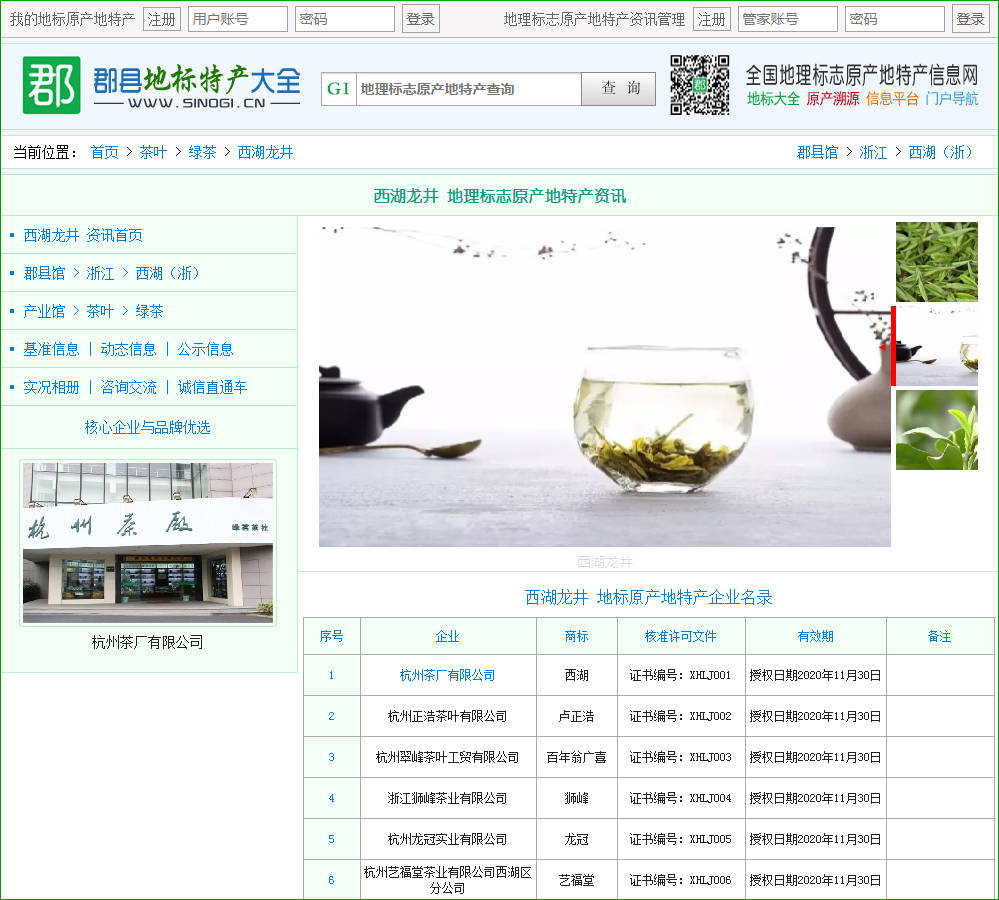
Task: Click 浙江 in the top-right breadcrumb
Action: click(x=873, y=152)
